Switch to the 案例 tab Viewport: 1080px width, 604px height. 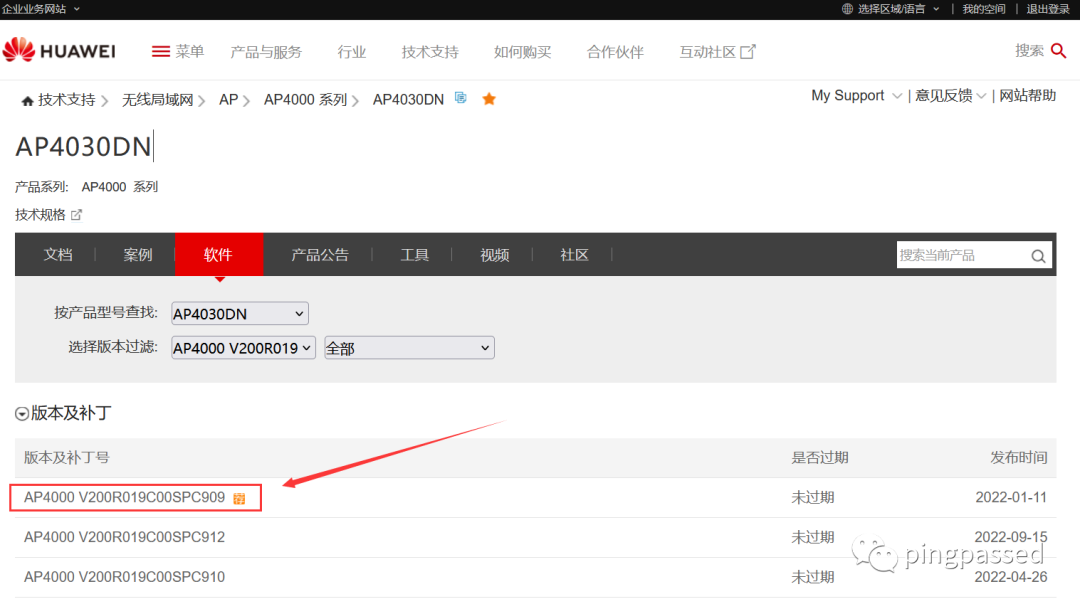point(138,255)
